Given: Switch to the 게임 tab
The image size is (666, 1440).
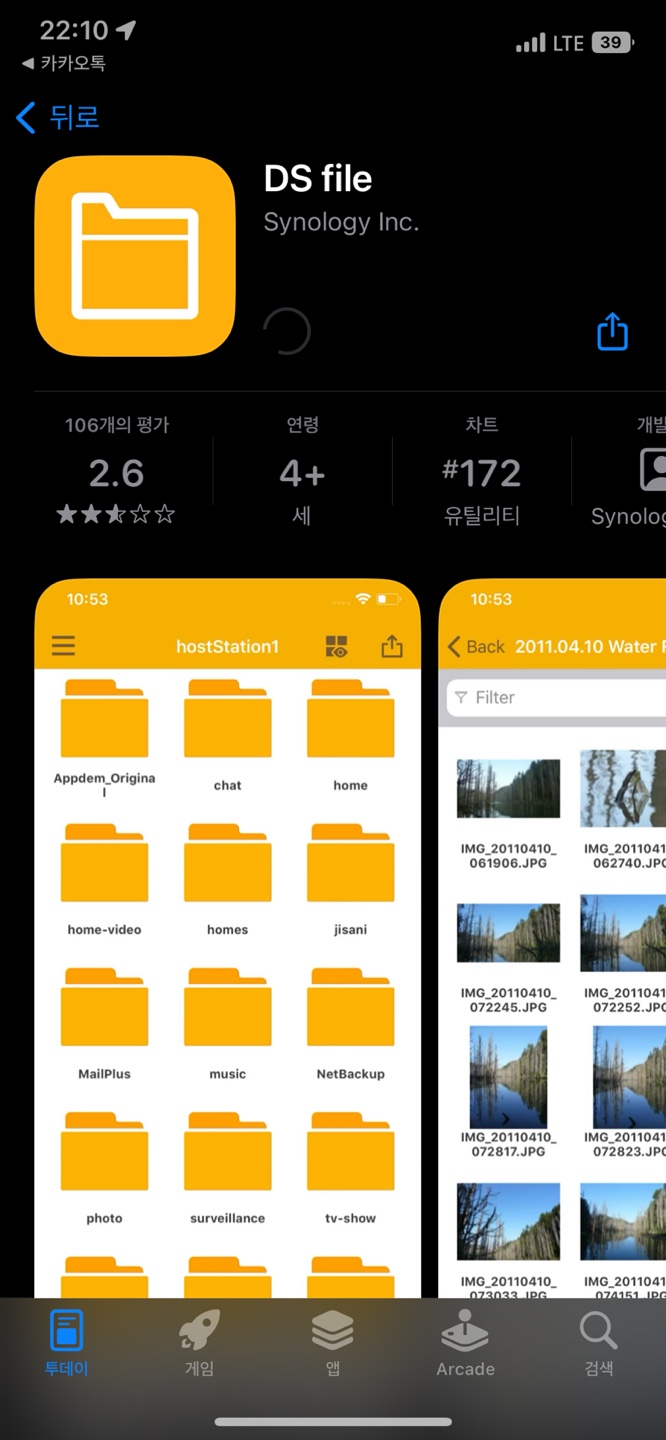Looking at the screenshot, I should coord(199,1342).
